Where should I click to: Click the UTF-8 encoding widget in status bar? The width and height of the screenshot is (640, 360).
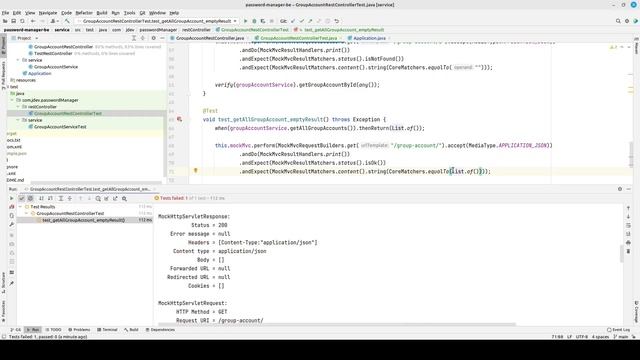(582, 337)
